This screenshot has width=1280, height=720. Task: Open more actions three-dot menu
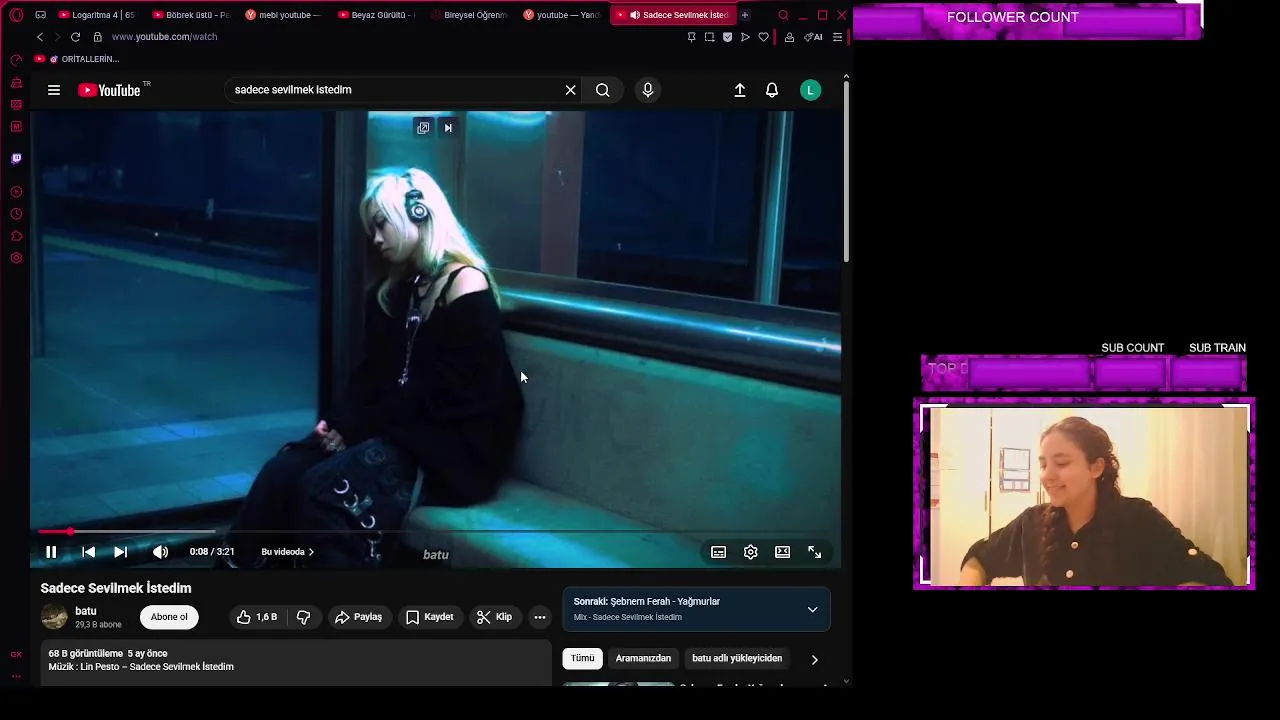(540, 617)
